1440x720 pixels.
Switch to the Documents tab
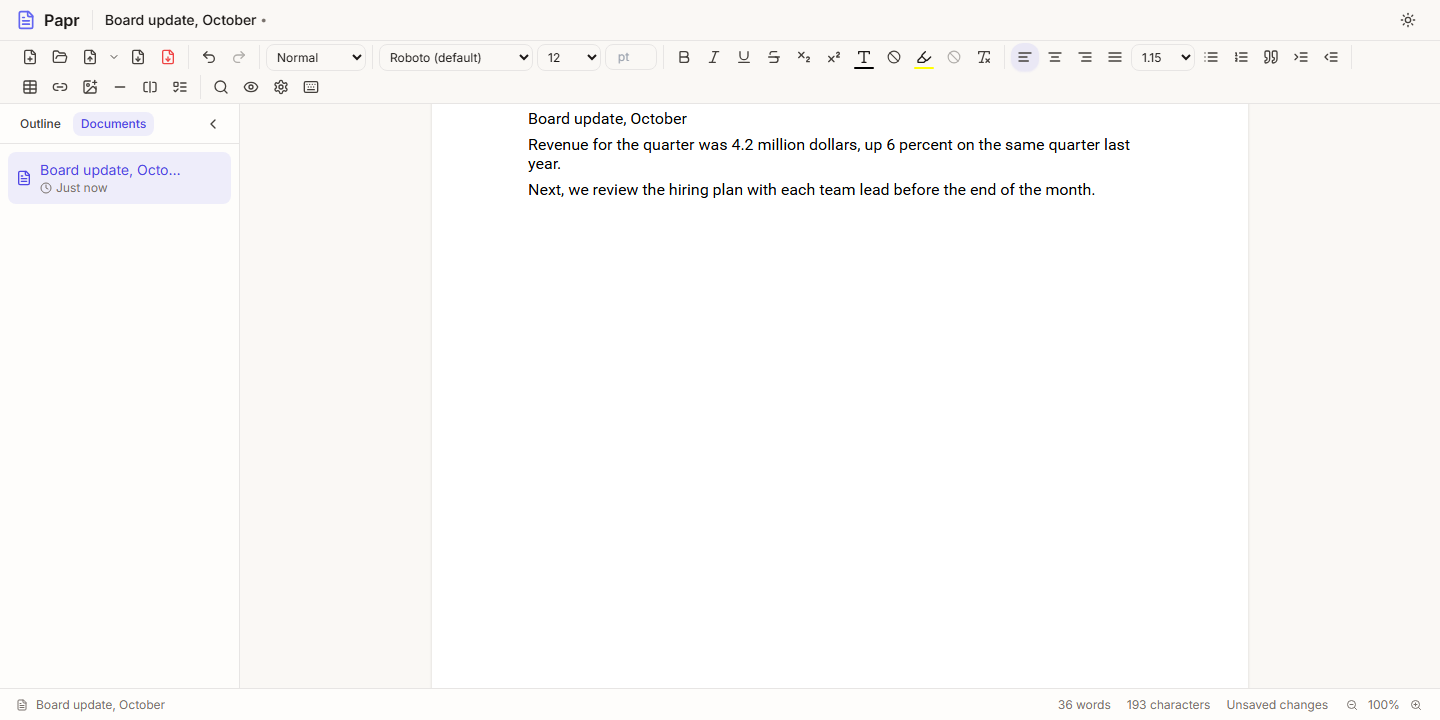[113, 124]
